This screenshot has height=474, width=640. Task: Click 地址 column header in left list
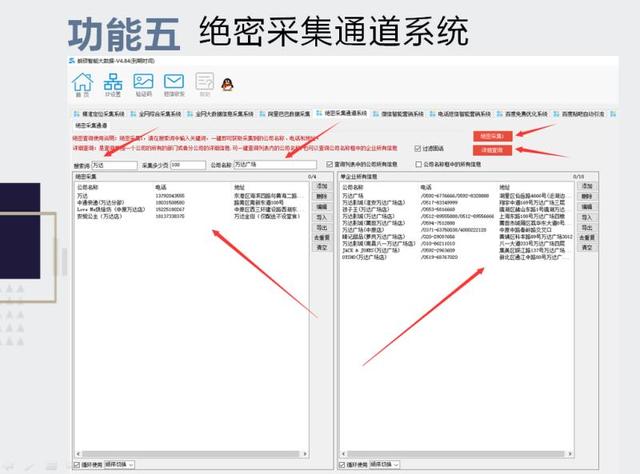(239, 187)
